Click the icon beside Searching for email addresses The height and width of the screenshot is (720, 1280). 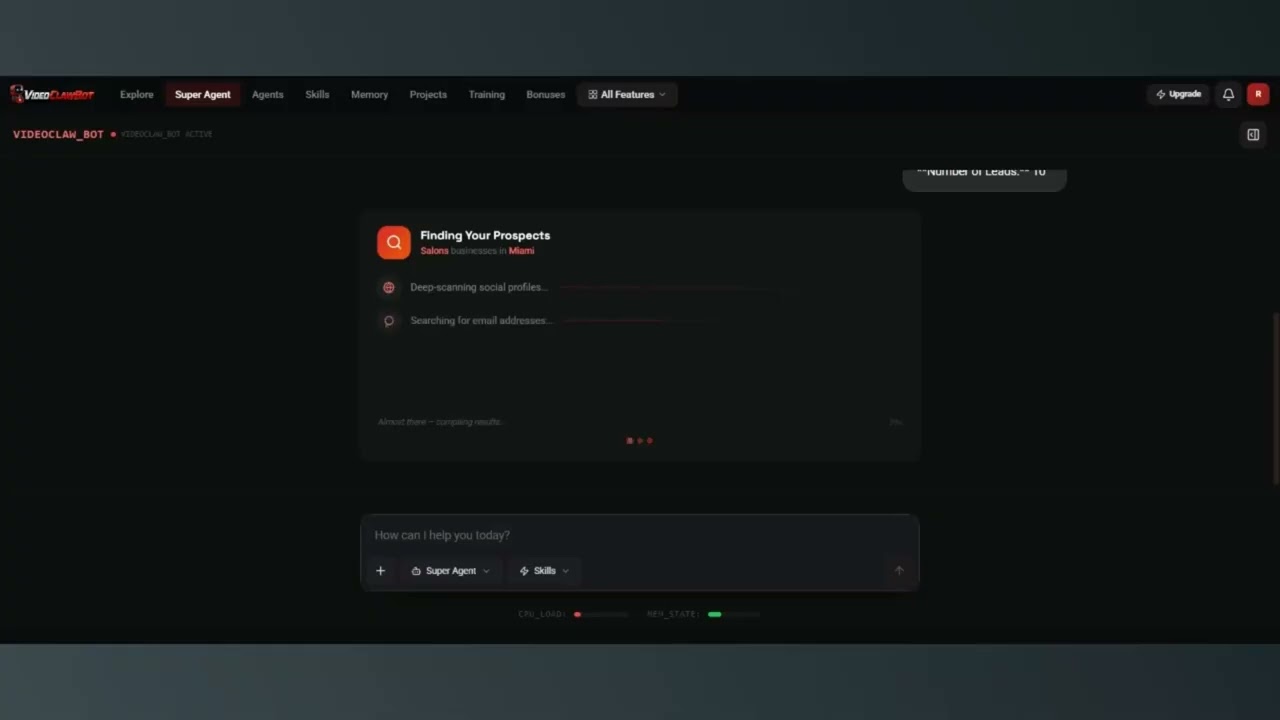pyautogui.click(x=389, y=321)
